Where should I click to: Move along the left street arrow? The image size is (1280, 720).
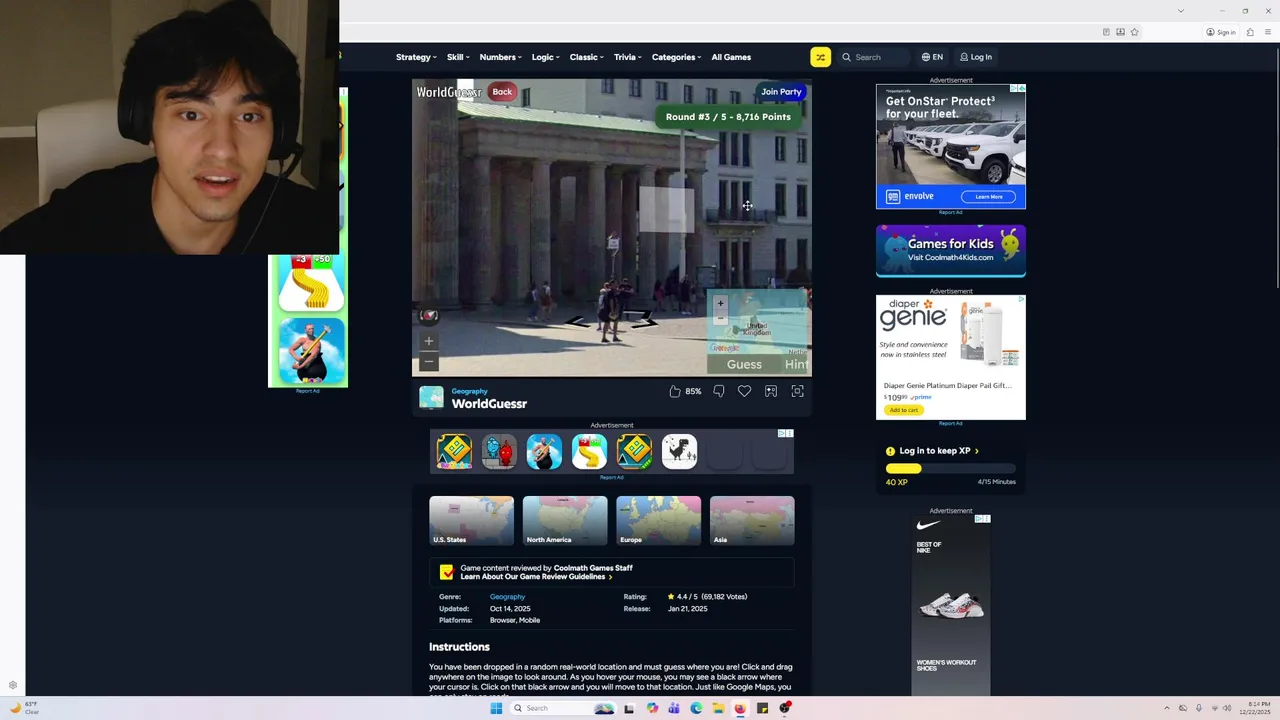(x=579, y=322)
